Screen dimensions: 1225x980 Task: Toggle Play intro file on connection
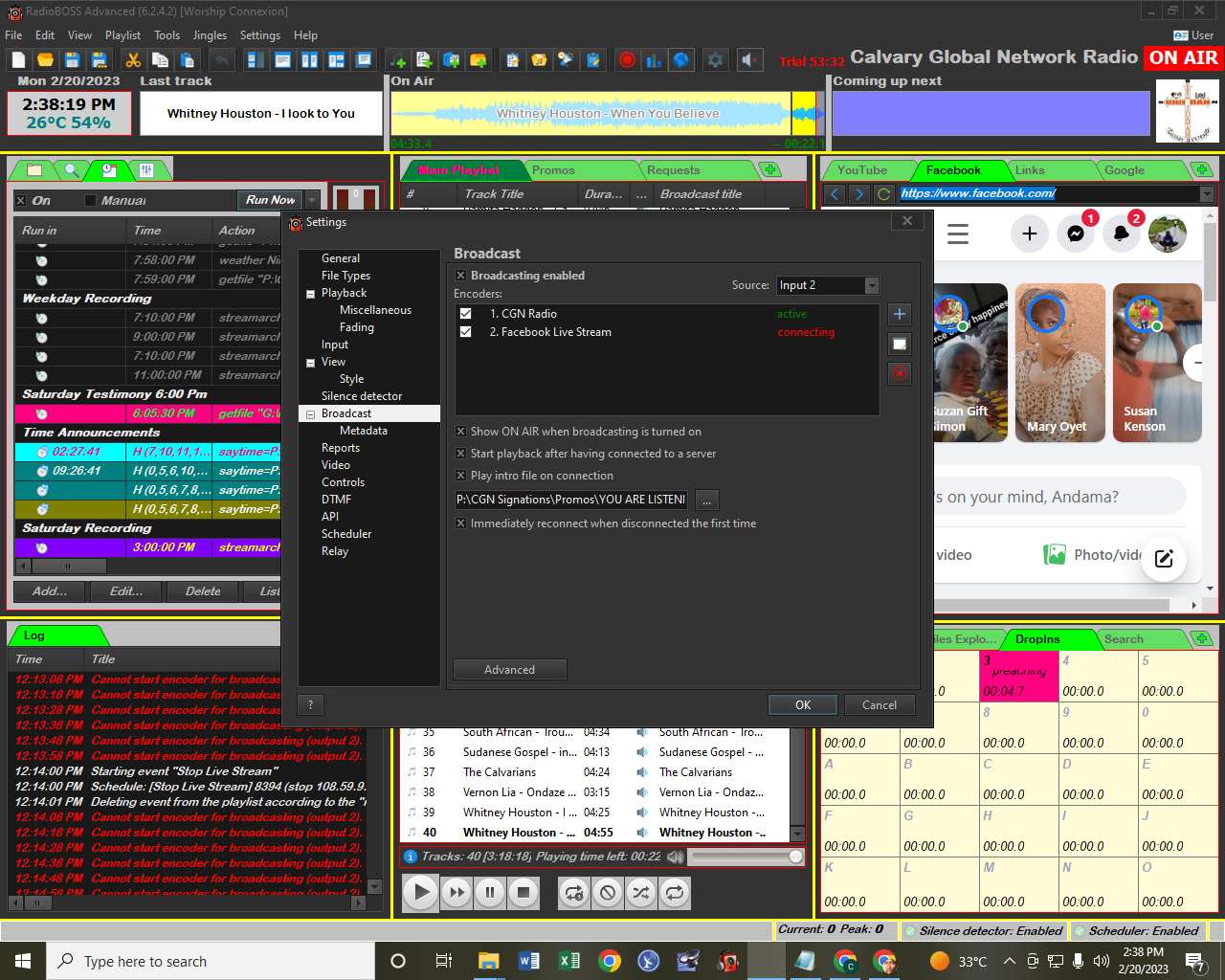pyautogui.click(x=460, y=476)
